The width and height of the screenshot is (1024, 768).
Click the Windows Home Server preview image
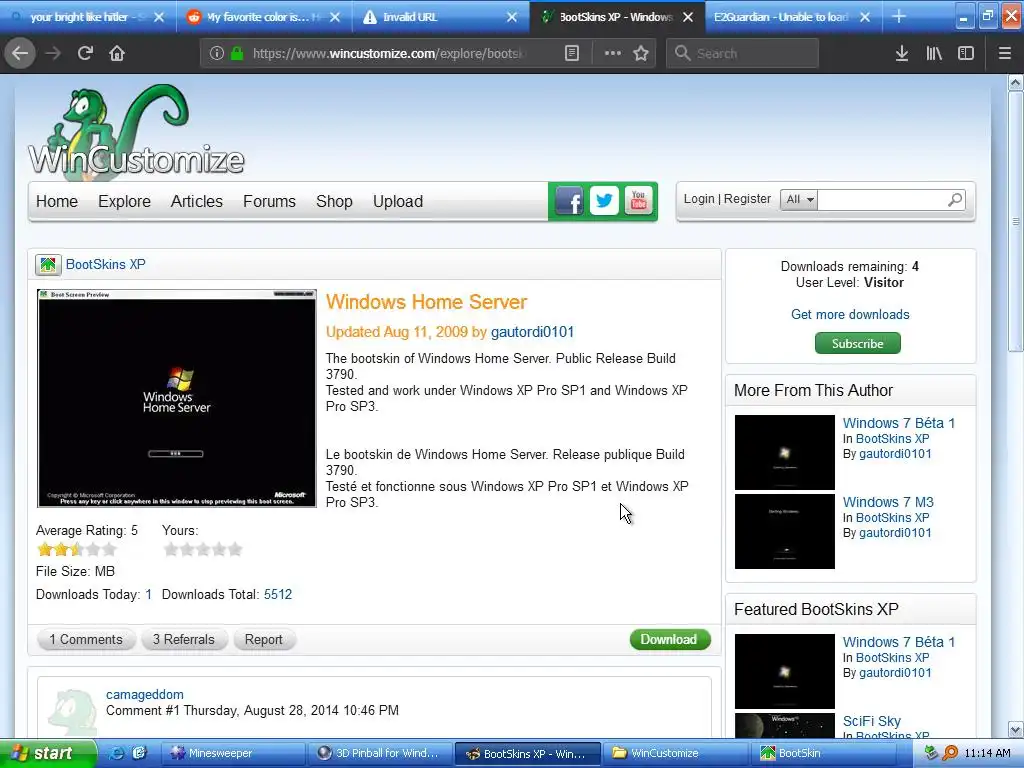pyautogui.click(x=176, y=398)
